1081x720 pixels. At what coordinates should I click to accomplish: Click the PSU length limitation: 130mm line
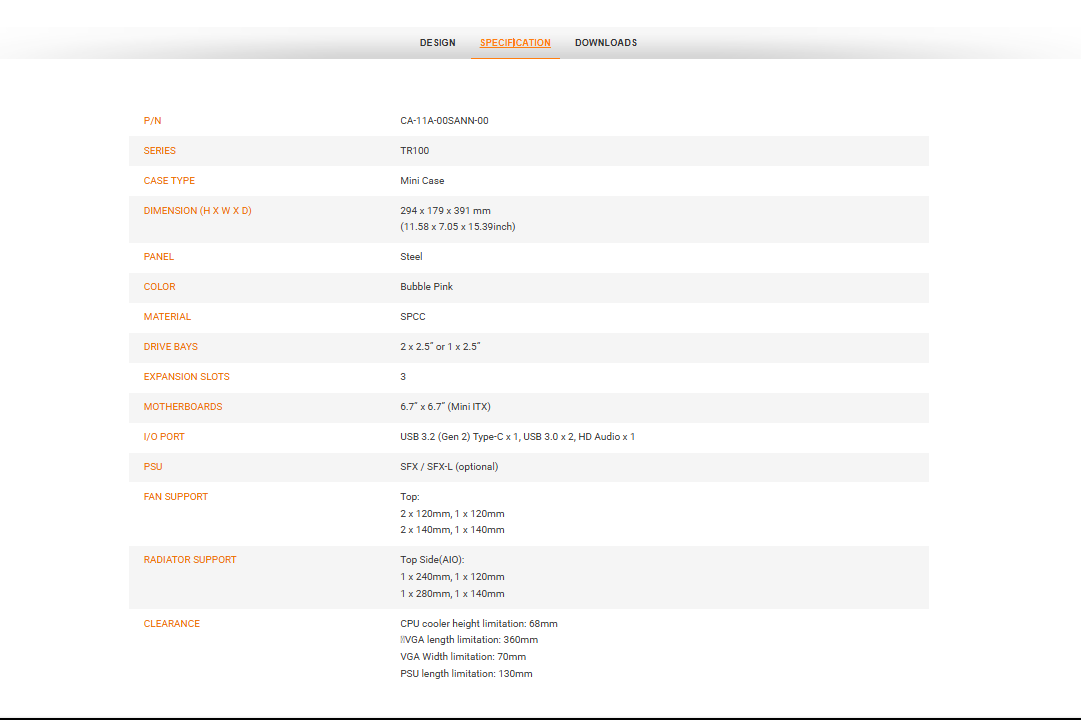(466, 674)
